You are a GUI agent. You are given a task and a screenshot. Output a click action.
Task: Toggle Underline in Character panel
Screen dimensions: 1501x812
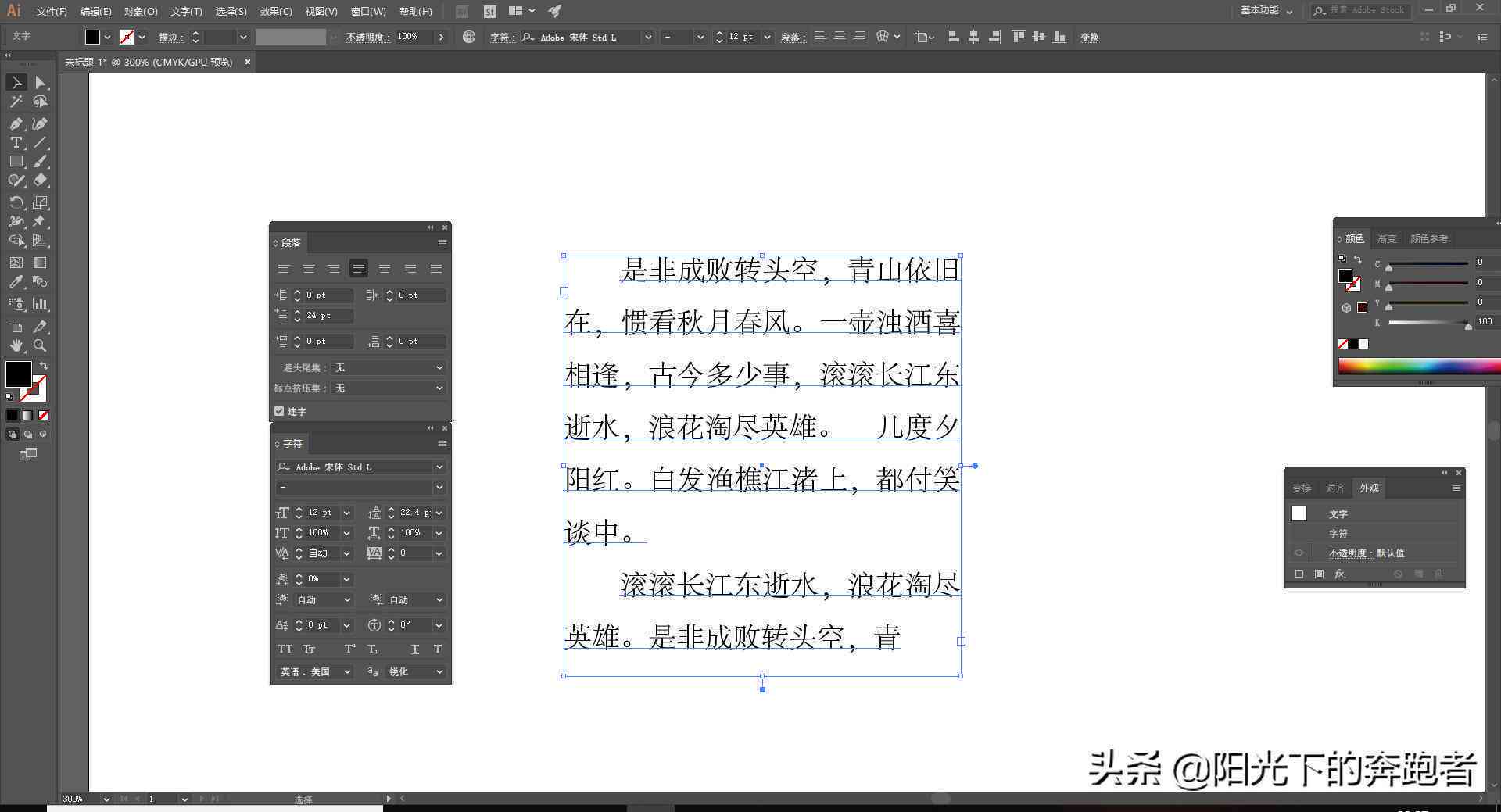coord(414,649)
